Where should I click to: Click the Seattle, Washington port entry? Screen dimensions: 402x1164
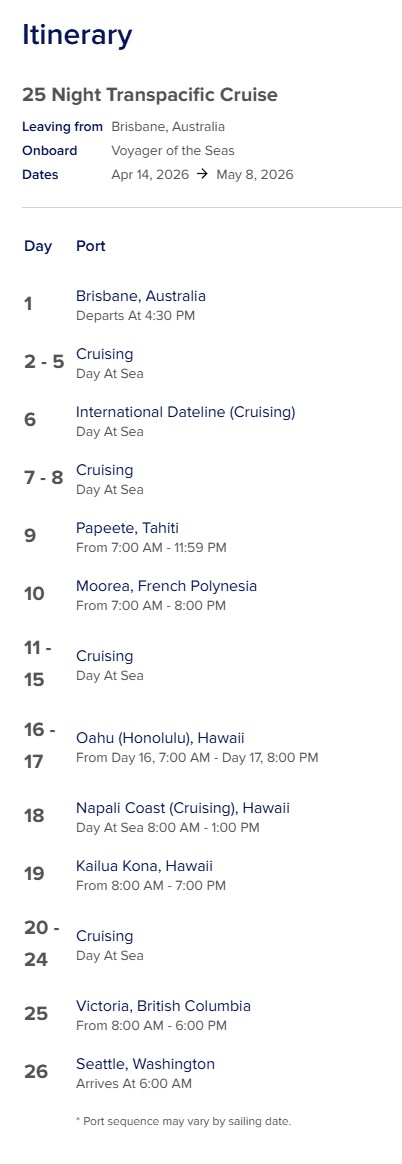pos(145,1064)
